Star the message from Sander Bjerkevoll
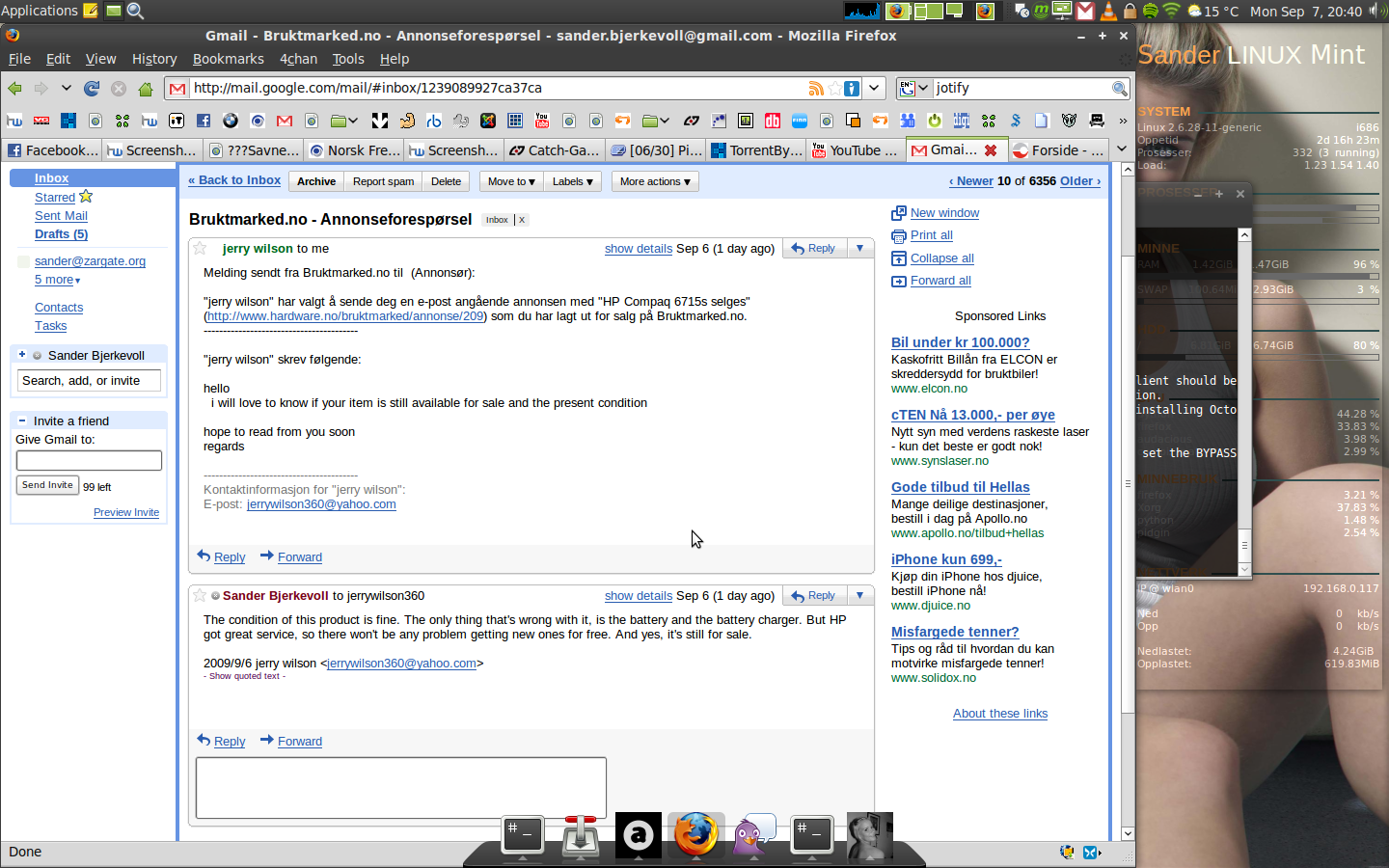Screen dimensions: 1389x868 [x=200, y=595]
